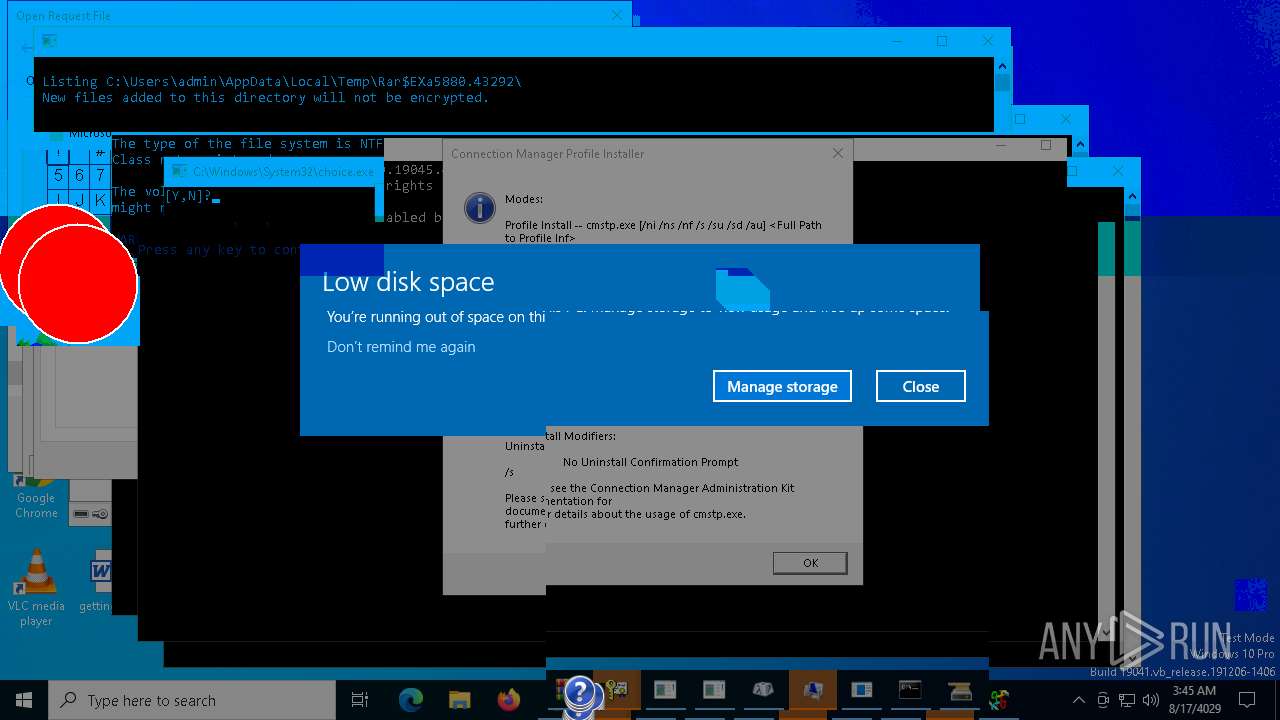
Task: Close the Connection Manager Profile Installer dialog
Action: 838,153
